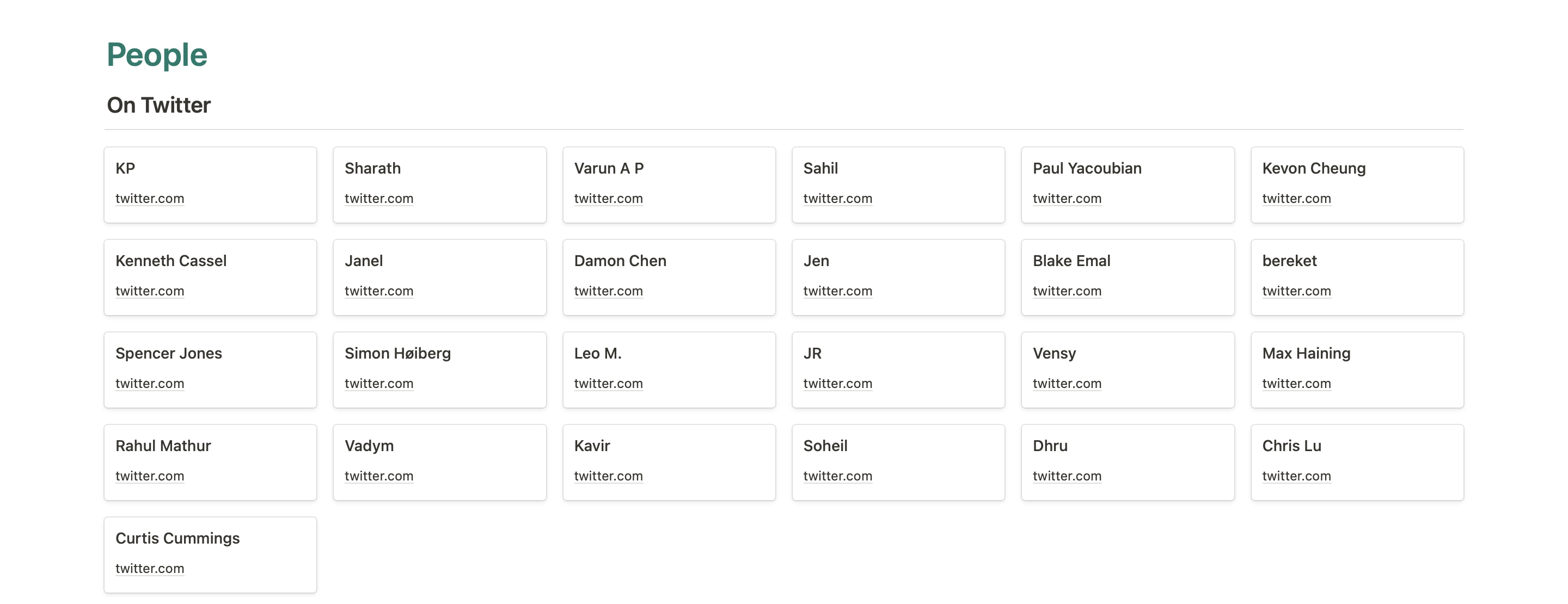Visit bereket's twitter.com link
This screenshot has height=604, width=1568.
(1296, 291)
